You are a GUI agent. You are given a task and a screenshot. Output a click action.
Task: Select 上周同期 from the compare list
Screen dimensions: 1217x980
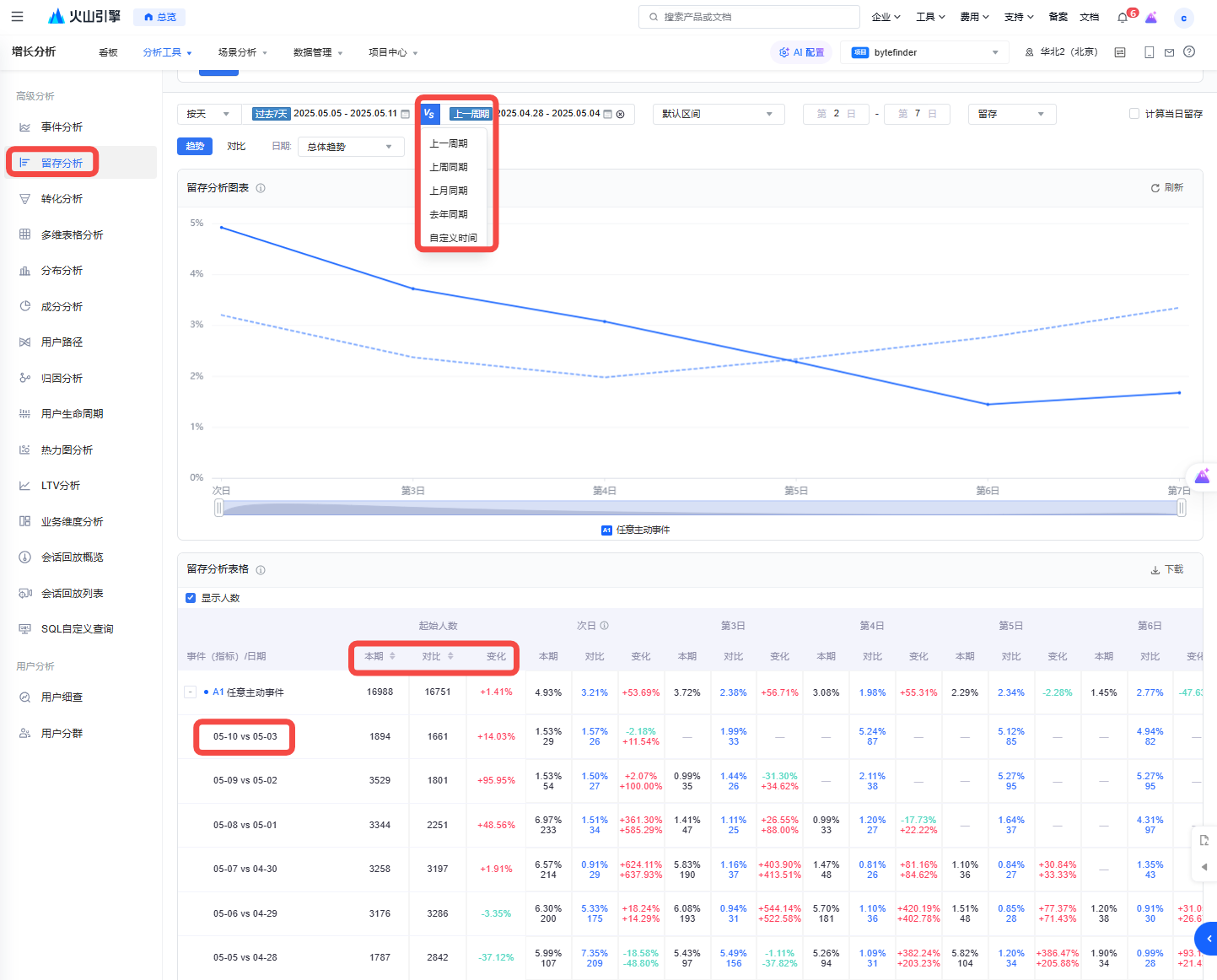(449, 167)
